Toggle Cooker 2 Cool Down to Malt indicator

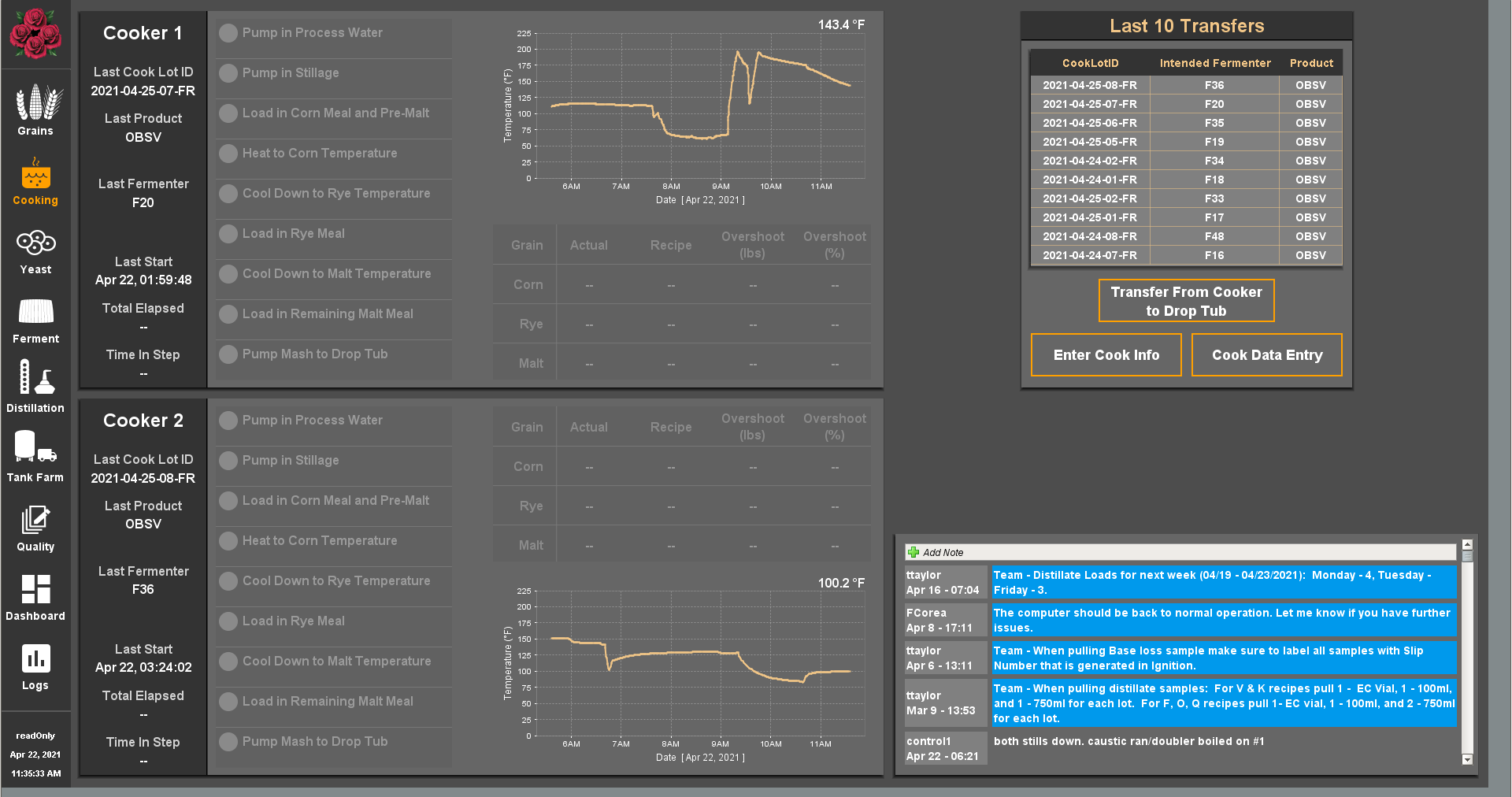click(x=228, y=662)
